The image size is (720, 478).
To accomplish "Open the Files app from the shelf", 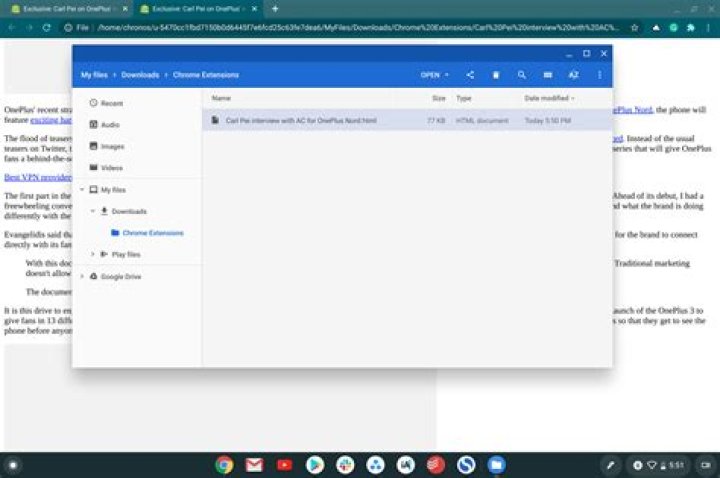I will click(x=496, y=465).
